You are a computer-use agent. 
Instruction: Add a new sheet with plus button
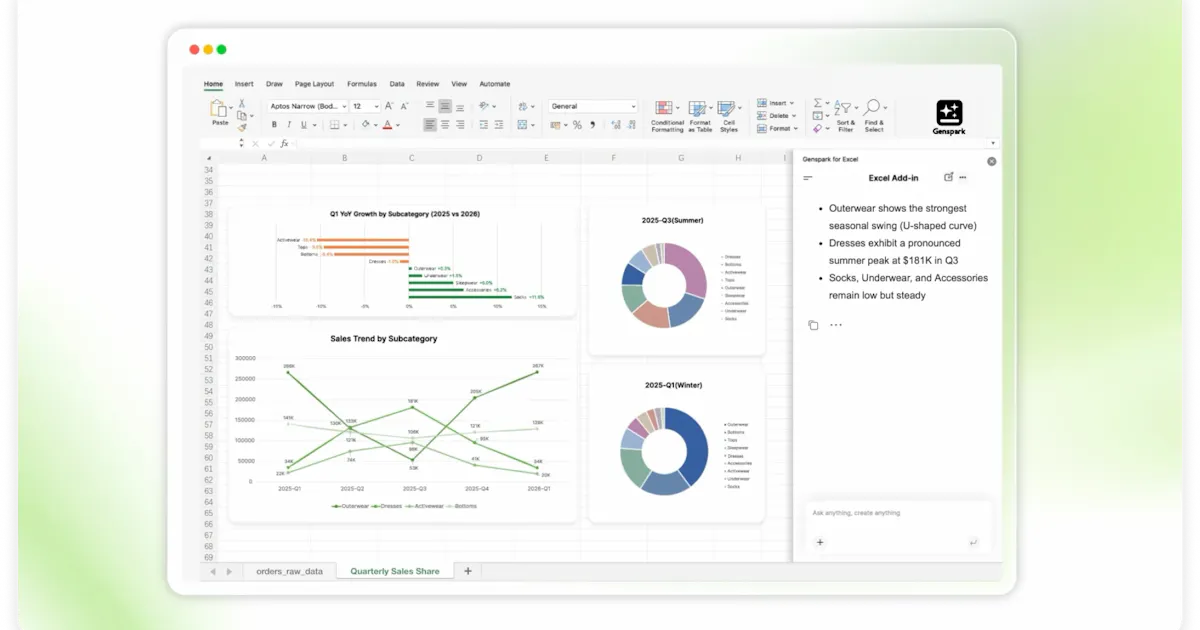click(468, 571)
